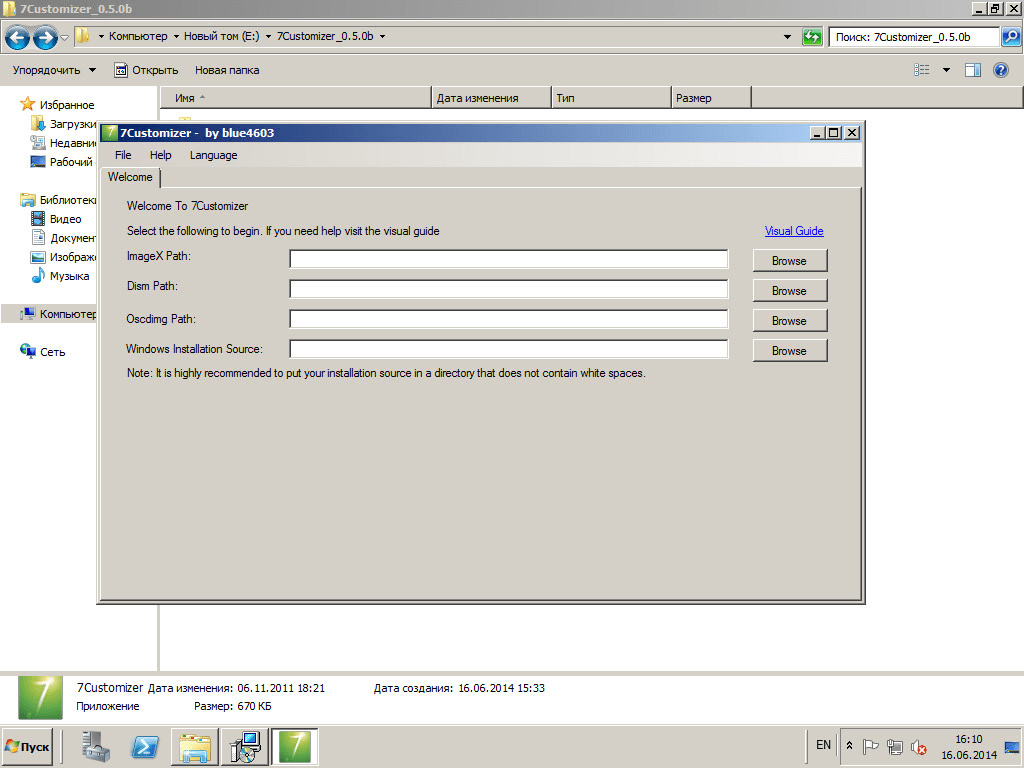Launch PowerShell from the taskbar
This screenshot has height=768, width=1024.
144,746
